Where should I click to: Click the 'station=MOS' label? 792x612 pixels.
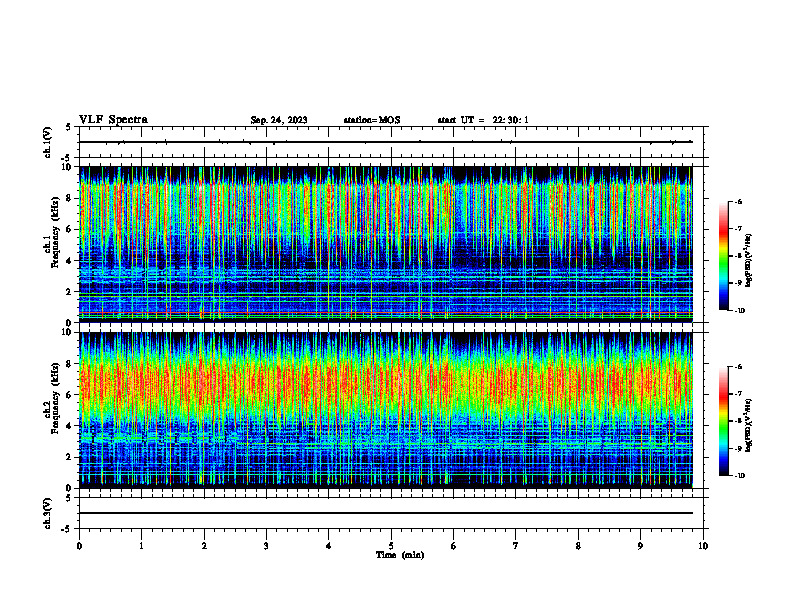[x=372, y=120]
